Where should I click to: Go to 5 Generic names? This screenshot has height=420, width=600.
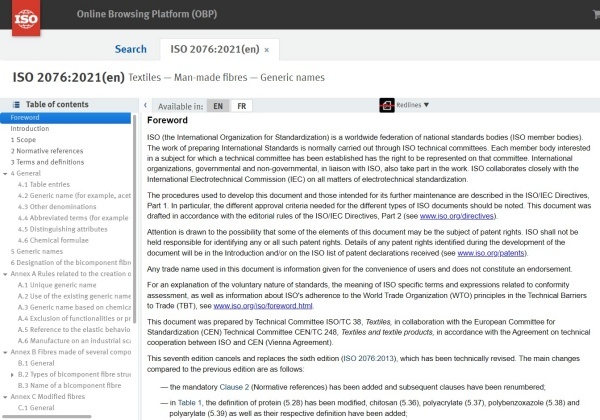(x=37, y=251)
